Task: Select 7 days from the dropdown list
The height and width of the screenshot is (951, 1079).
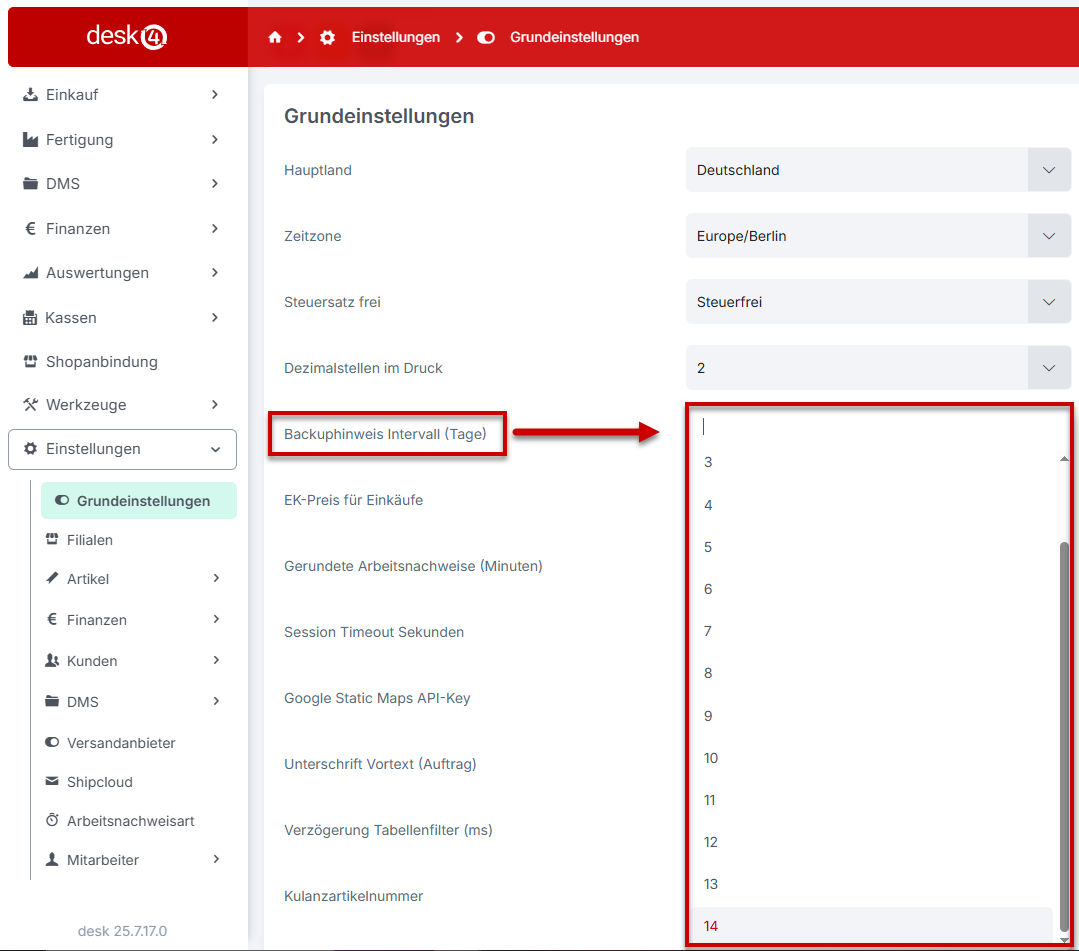Action: coord(708,631)
